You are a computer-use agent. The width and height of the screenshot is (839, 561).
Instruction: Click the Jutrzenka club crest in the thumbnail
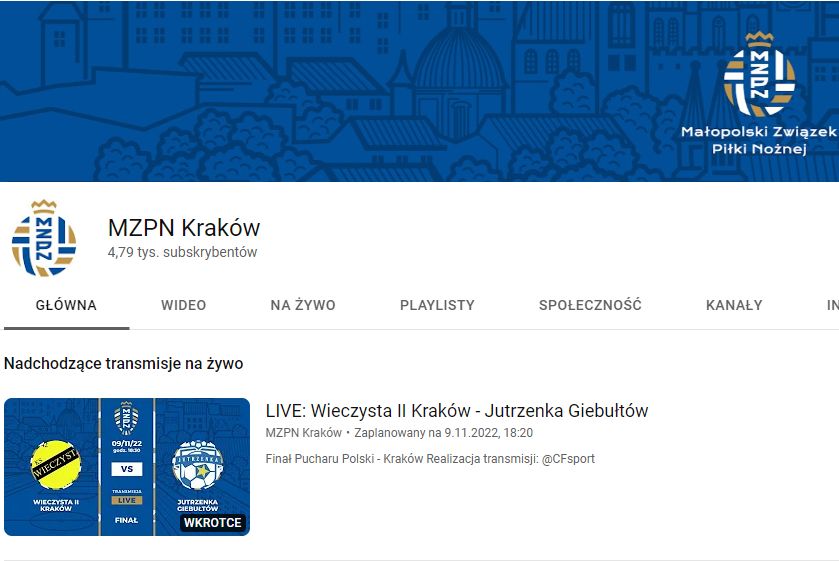click(197, 464)
